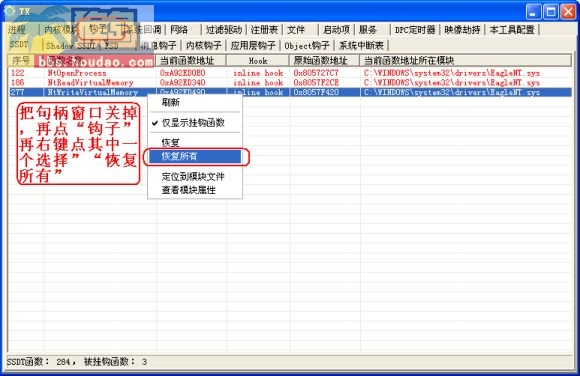The height and width of the screenshot is (376, 580).
Task: Choose 恢复 in the context menu
Action: tap(171, 142)
